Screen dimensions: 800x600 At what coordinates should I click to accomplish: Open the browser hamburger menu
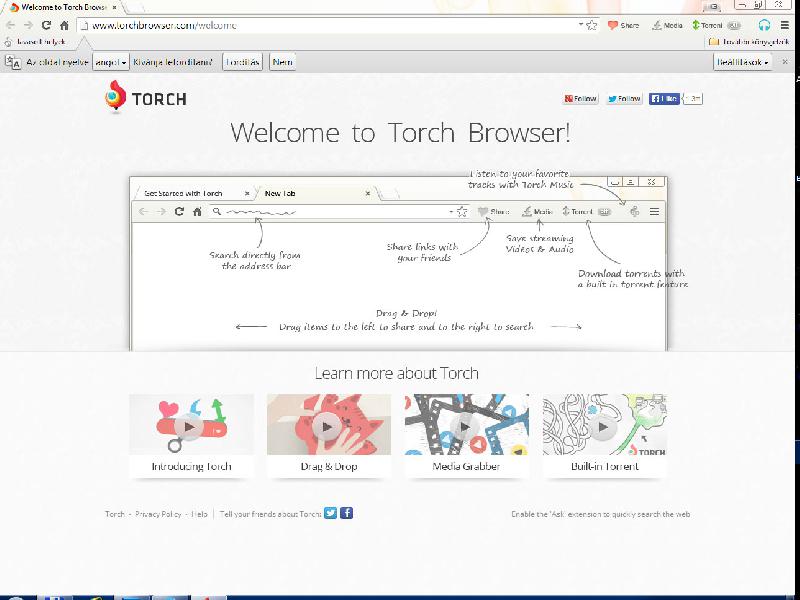(785, 25)
